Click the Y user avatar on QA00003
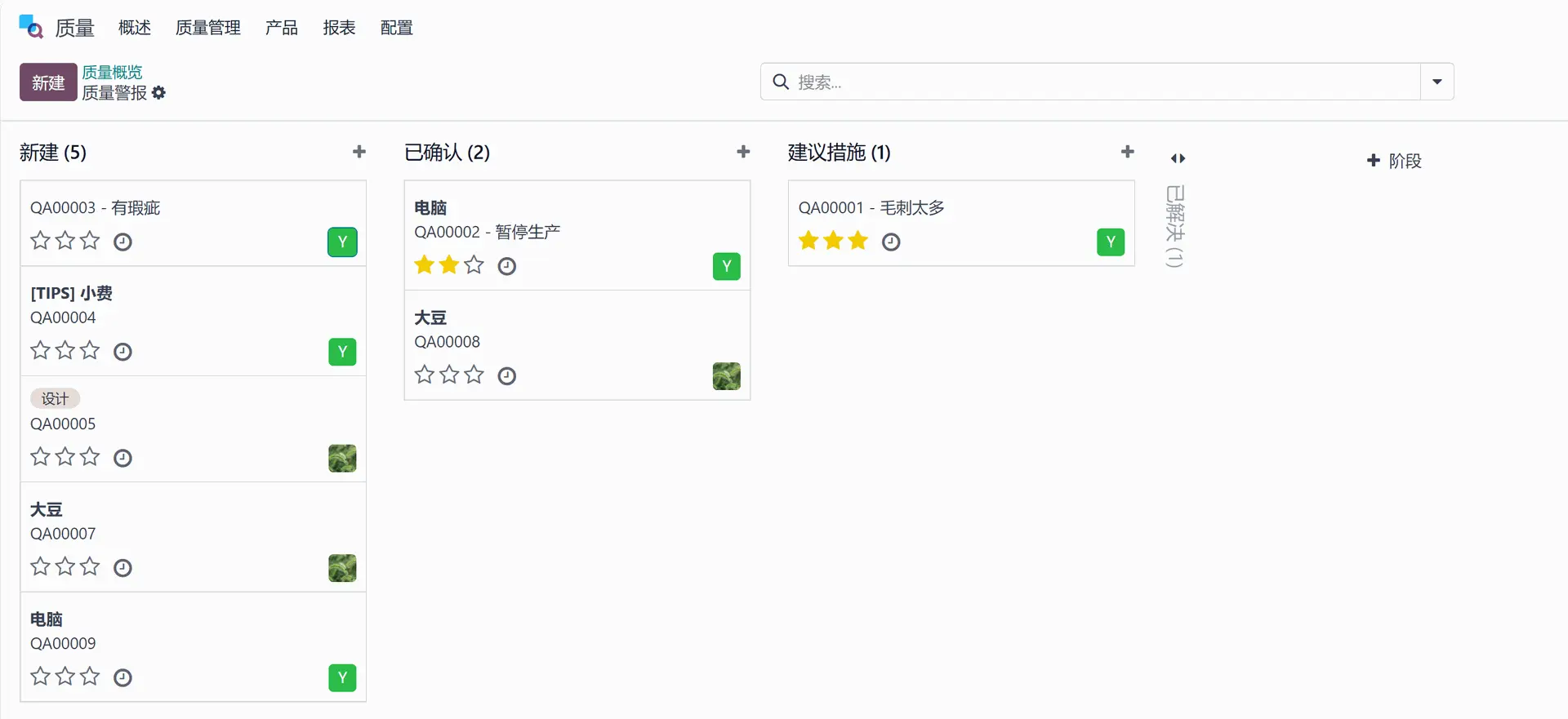The width and height of the screenshot is (1568, 719). [342, 242]
